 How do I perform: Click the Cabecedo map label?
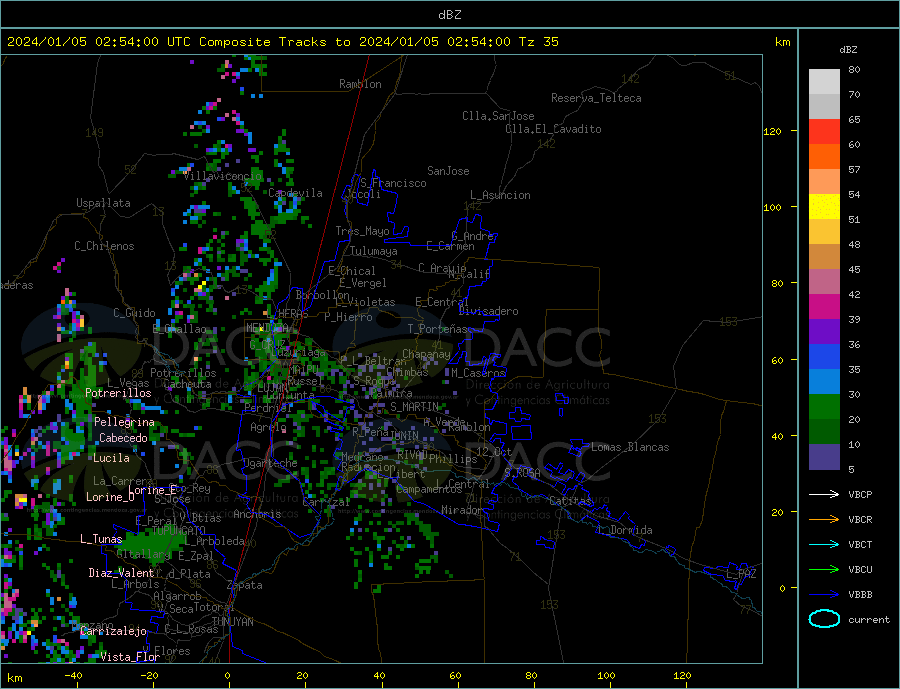click(123, 438)
